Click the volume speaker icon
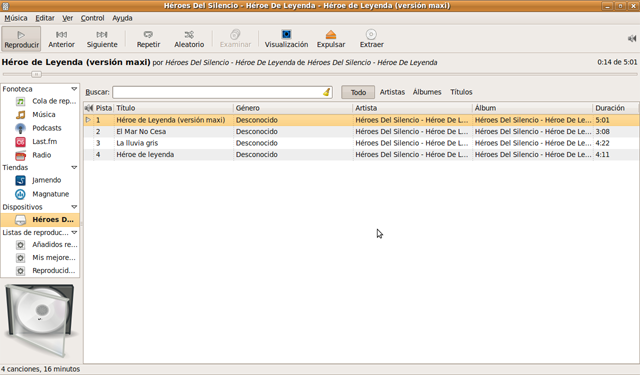 (x=632, y=38)
